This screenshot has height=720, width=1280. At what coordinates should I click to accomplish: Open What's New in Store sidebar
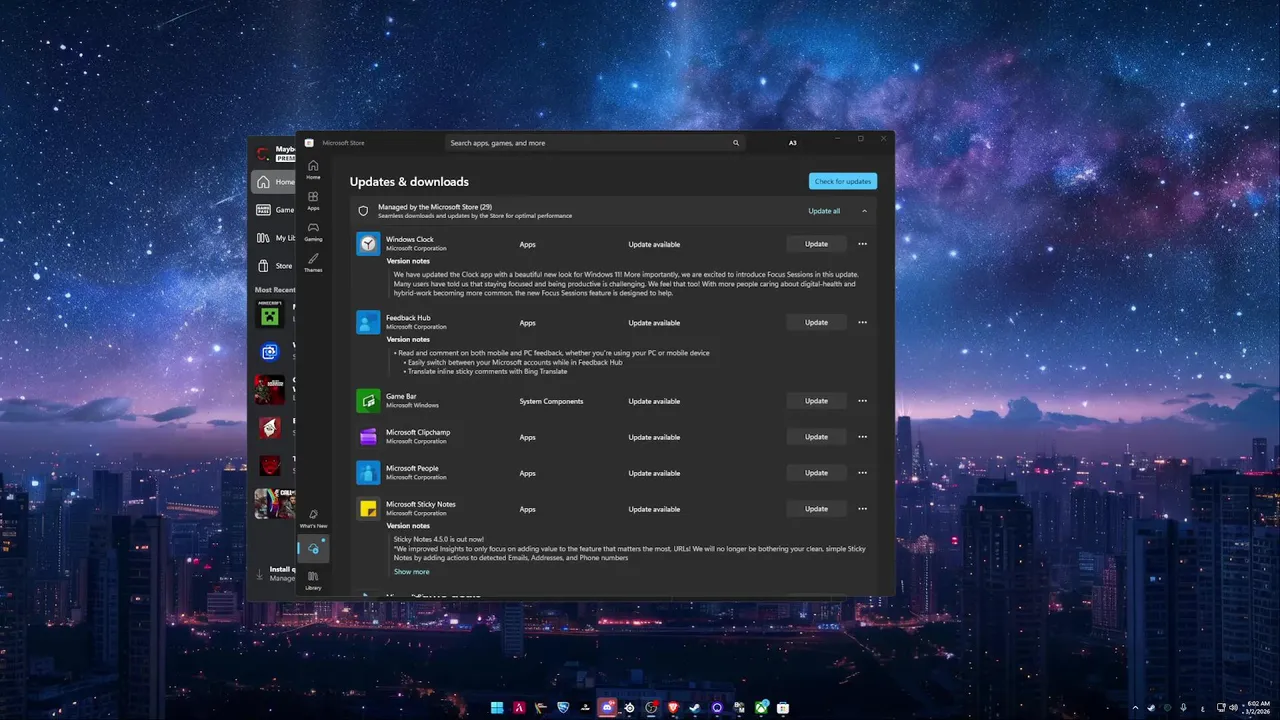tap(313, 518)
